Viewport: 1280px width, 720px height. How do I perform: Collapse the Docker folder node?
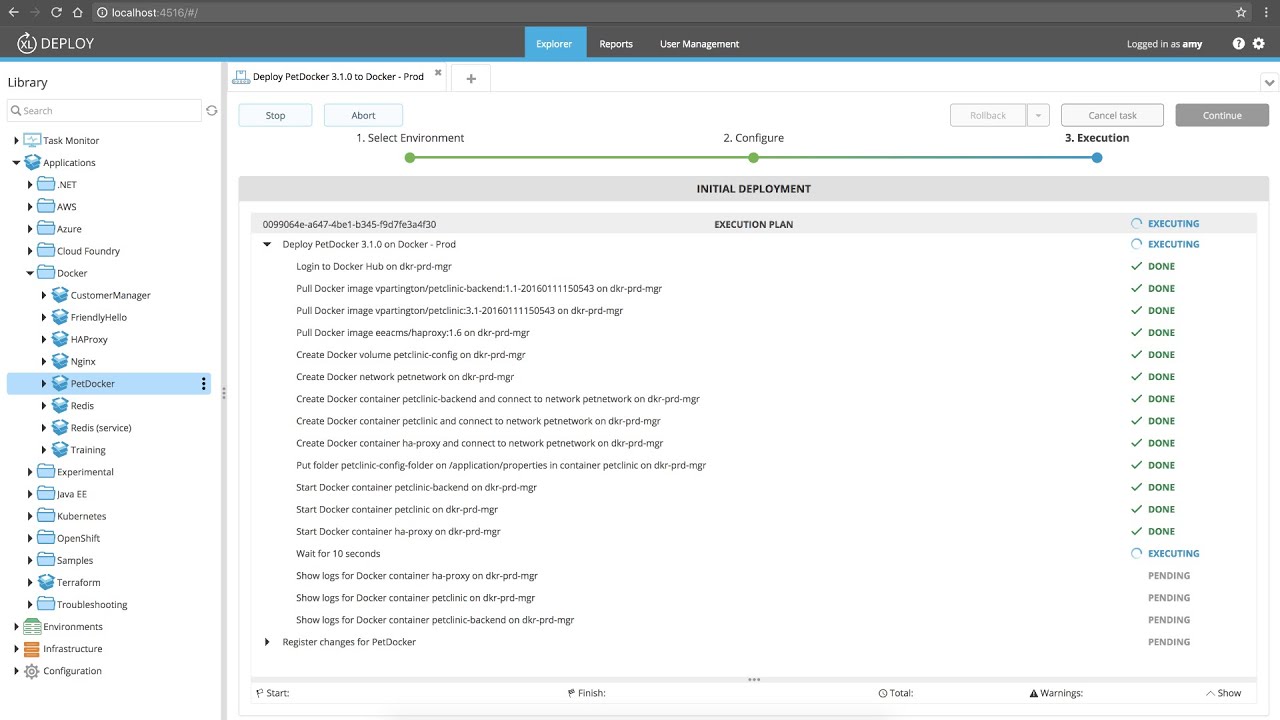30,273
